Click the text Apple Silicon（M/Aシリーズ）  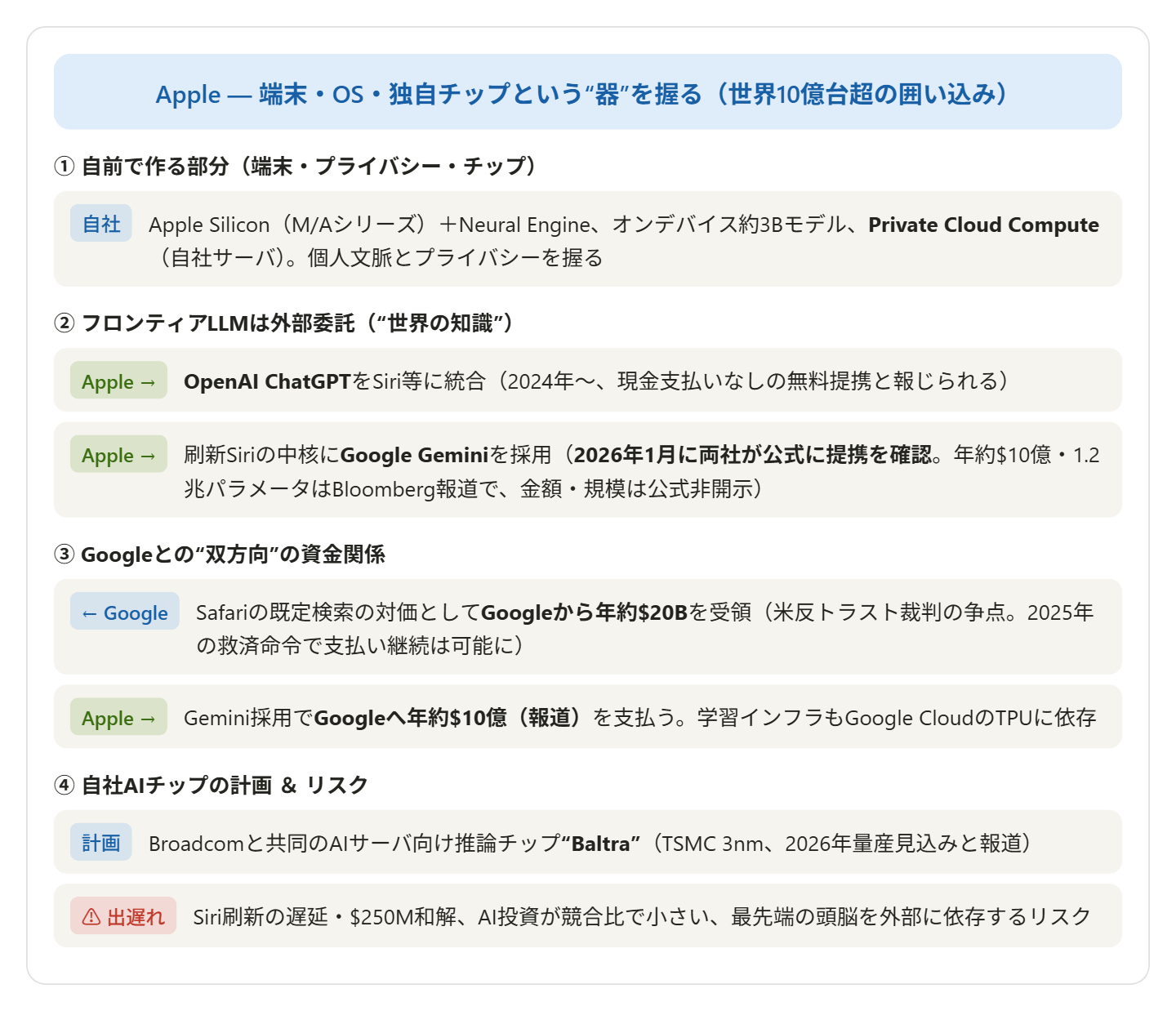click(x=287, y=225)
